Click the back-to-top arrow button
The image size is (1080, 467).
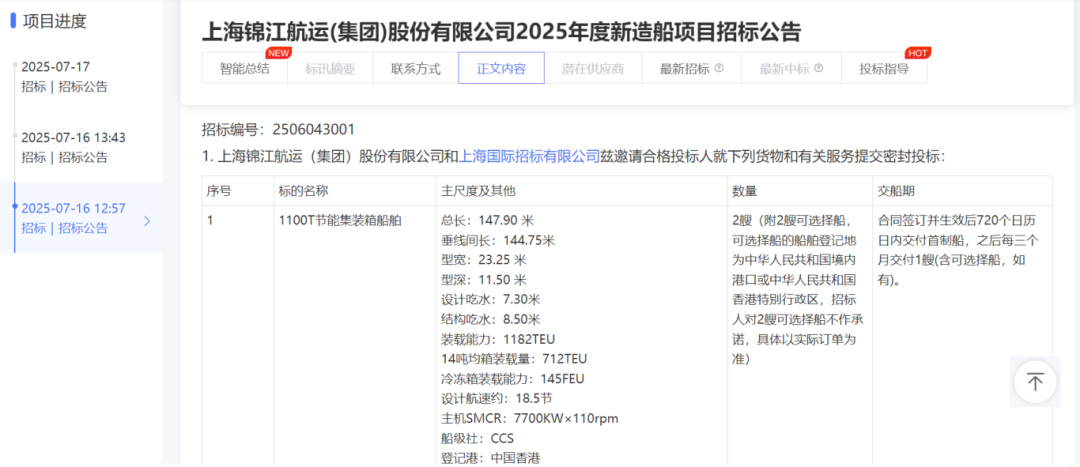1035,382
